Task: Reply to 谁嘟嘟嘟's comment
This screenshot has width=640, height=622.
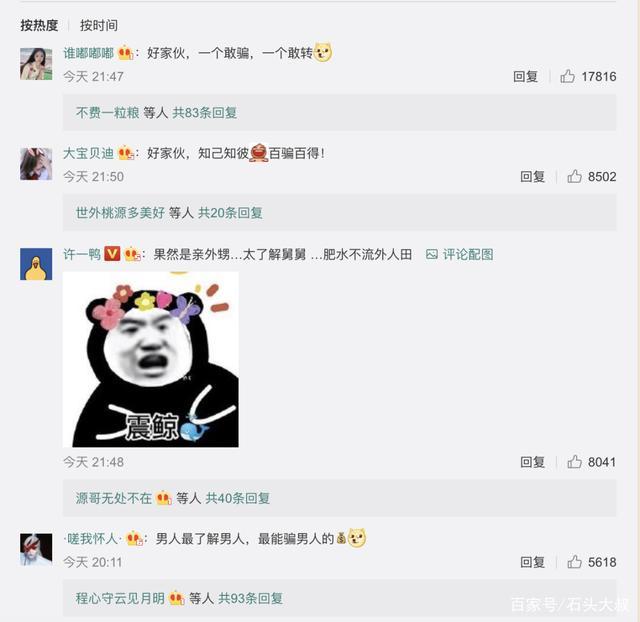Action: 525,76
